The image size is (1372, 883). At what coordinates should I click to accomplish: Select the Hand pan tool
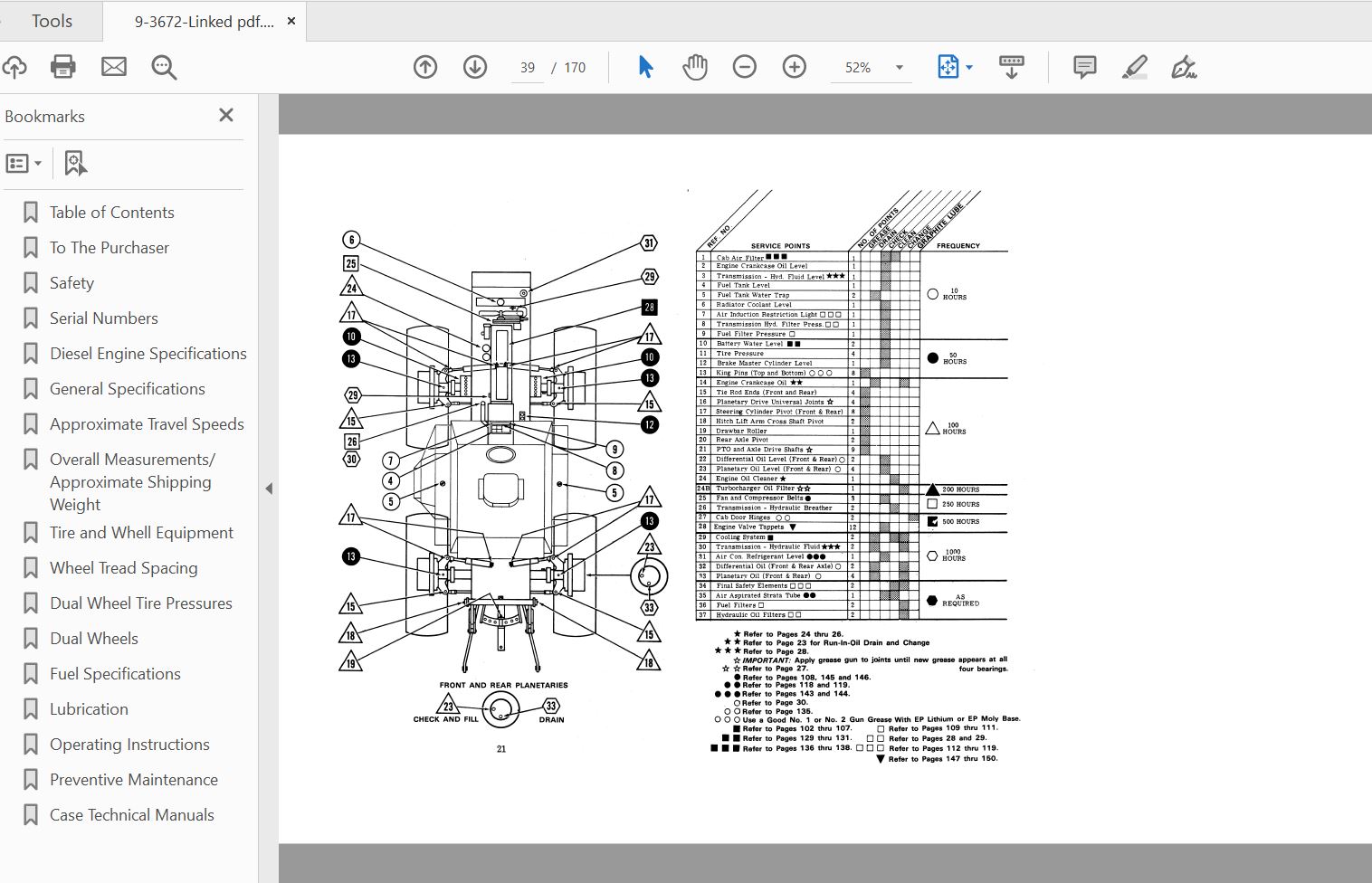coord(695,67)
